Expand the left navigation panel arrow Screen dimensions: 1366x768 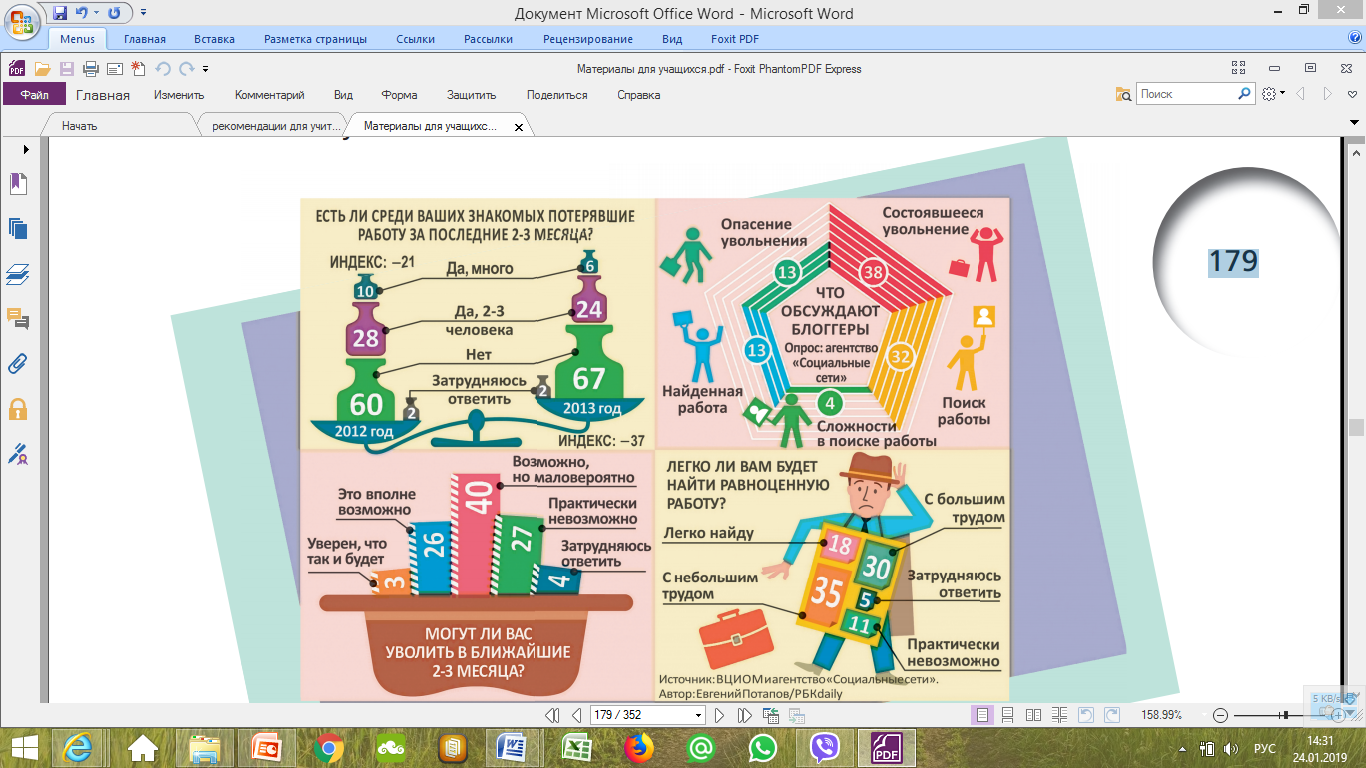coord(26,149)
